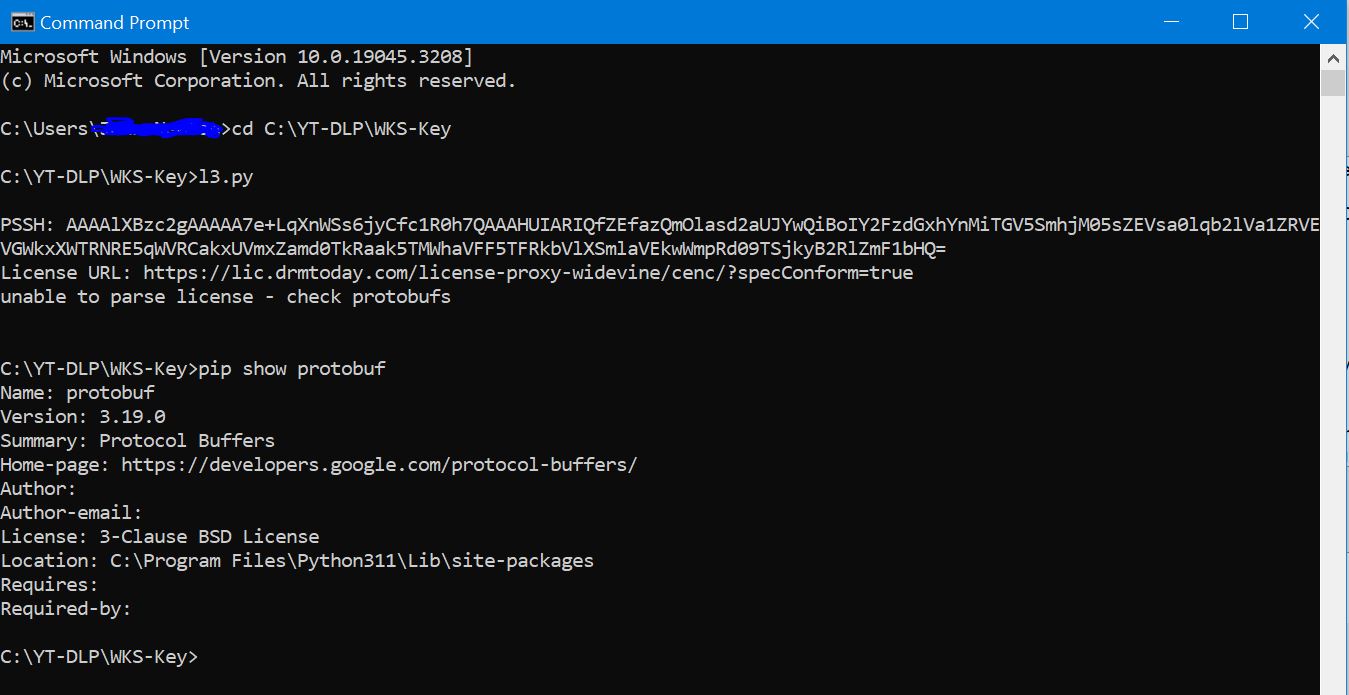Maximize the Command Prompt window
This screenshot has width=1349, height=695.
1240,22
